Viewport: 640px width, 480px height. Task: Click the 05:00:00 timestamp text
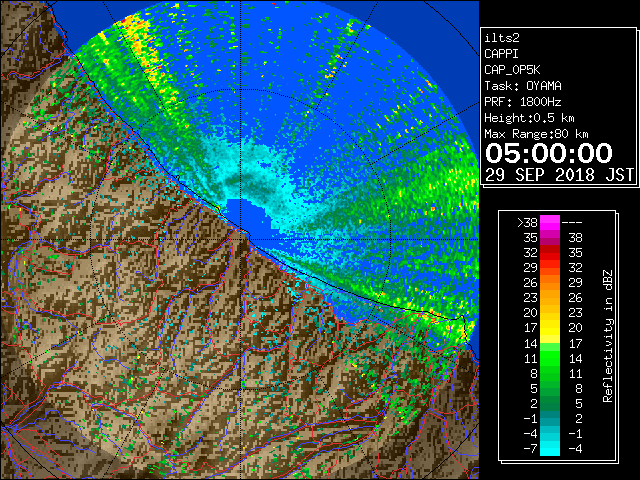[x=549, y=153]
